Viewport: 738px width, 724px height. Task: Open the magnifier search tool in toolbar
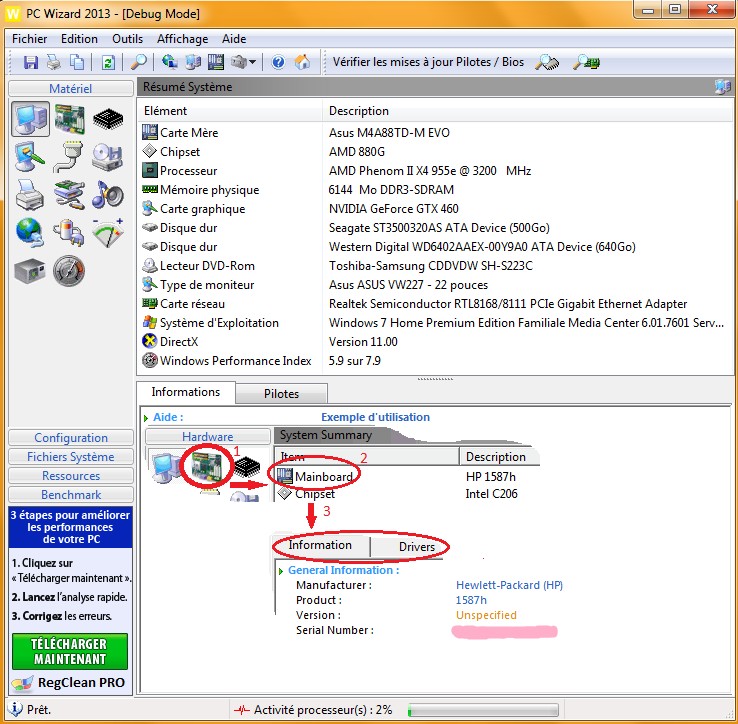pyautogui.click(x=138, y=62)
